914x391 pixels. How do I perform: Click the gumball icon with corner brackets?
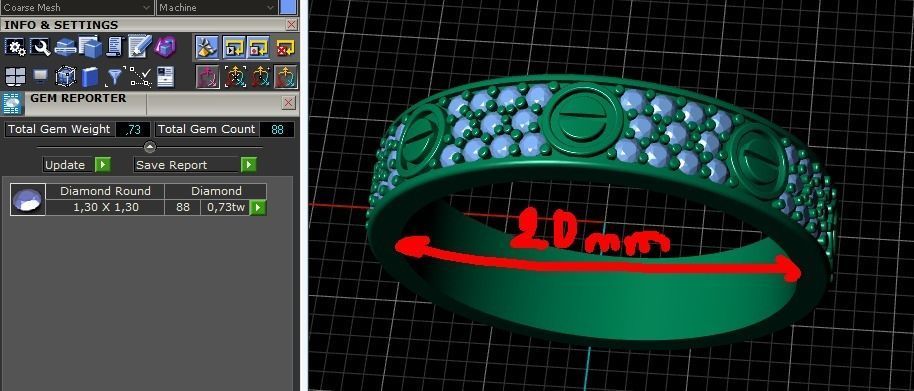click(234, 76)
